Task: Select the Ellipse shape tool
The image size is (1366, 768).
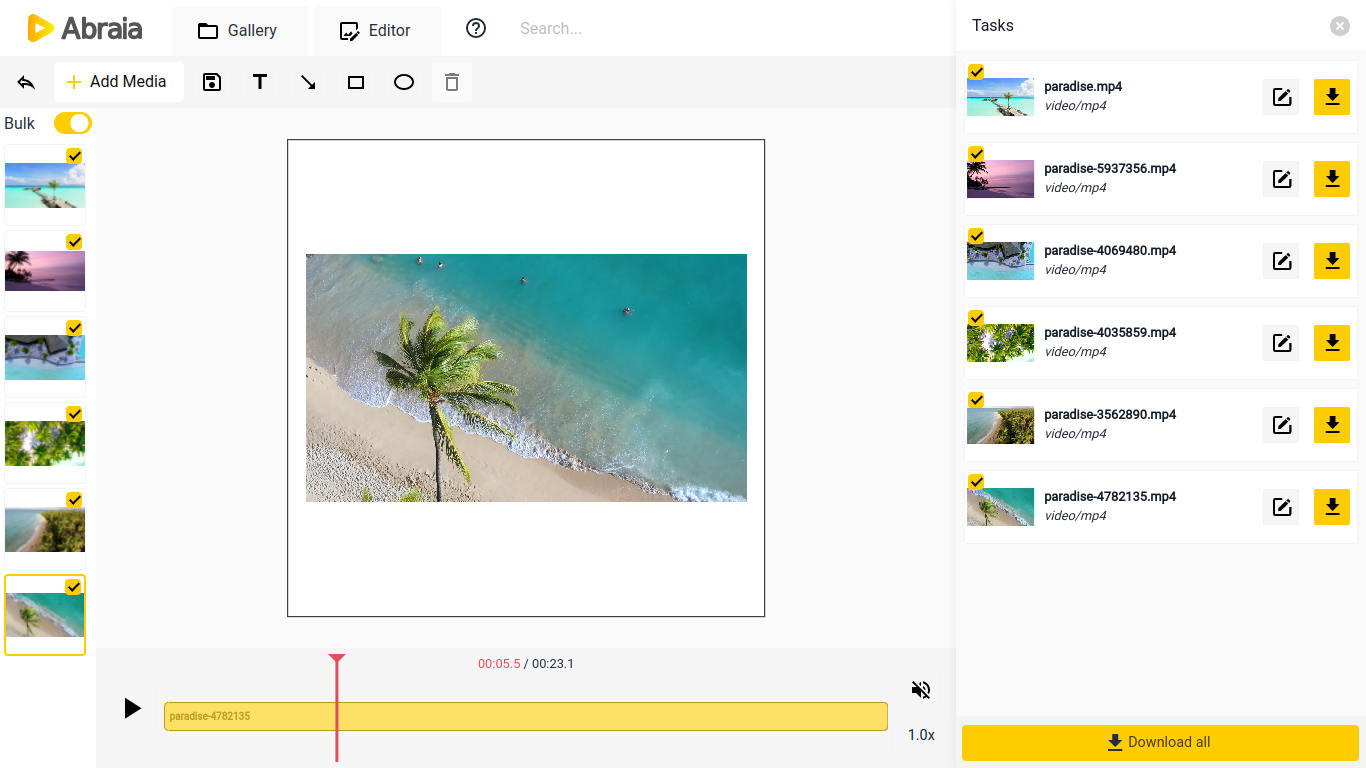Action: point(403,82)
